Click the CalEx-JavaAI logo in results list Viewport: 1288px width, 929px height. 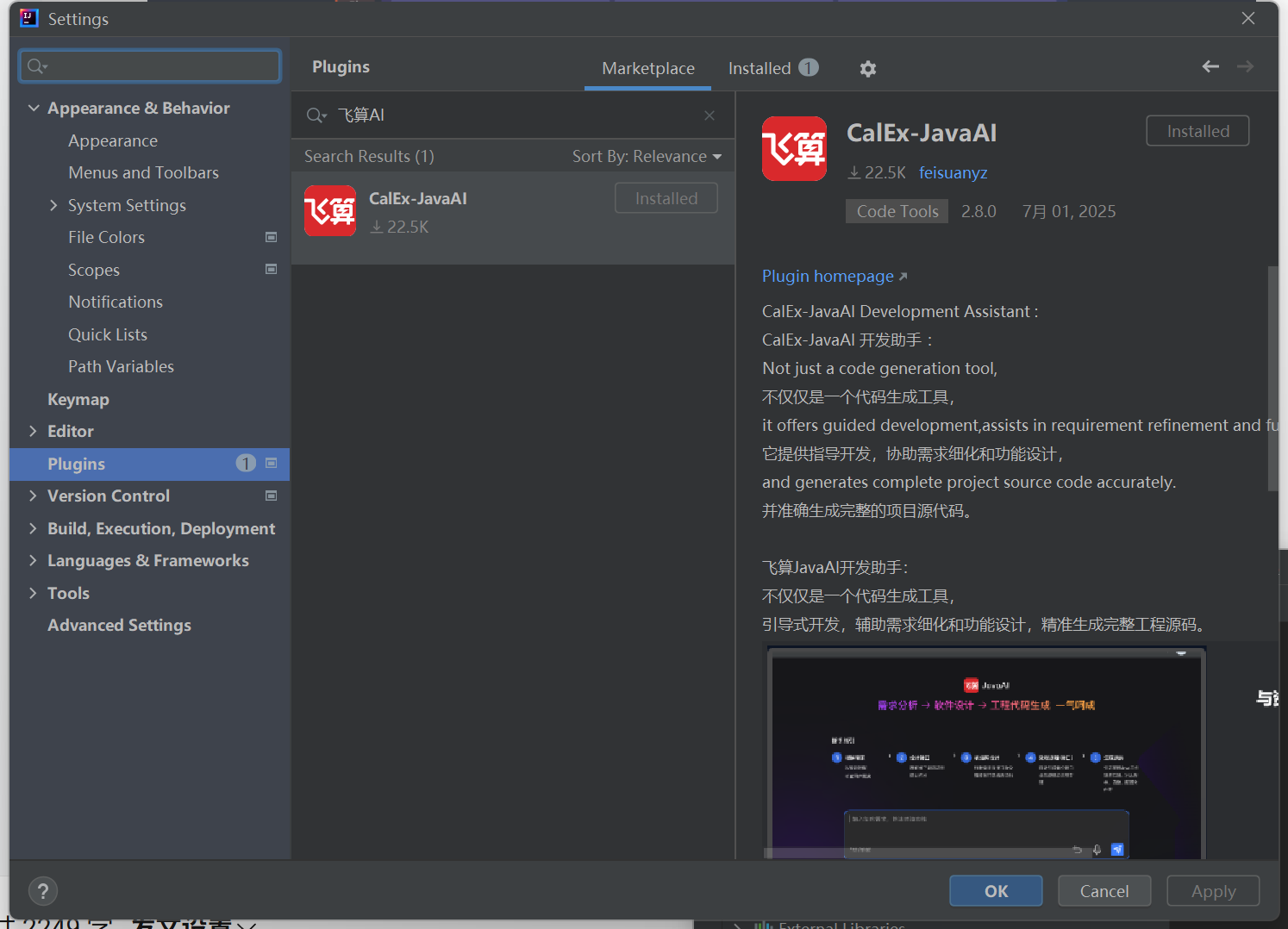coord(330,211)
